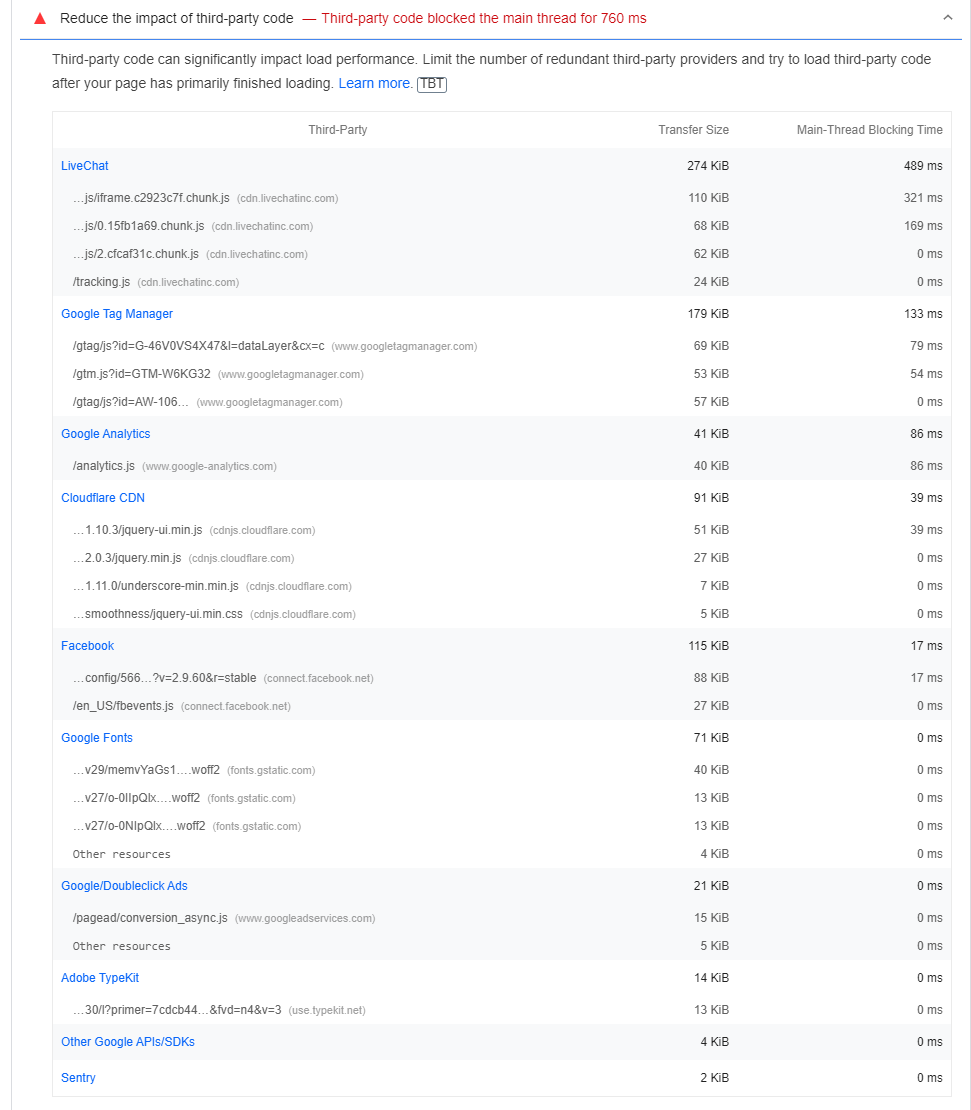This screenshot has height=1110, width=971.
Task: Sort by Main-Thread Blocking Time header
Action: (x=868, y=129)
